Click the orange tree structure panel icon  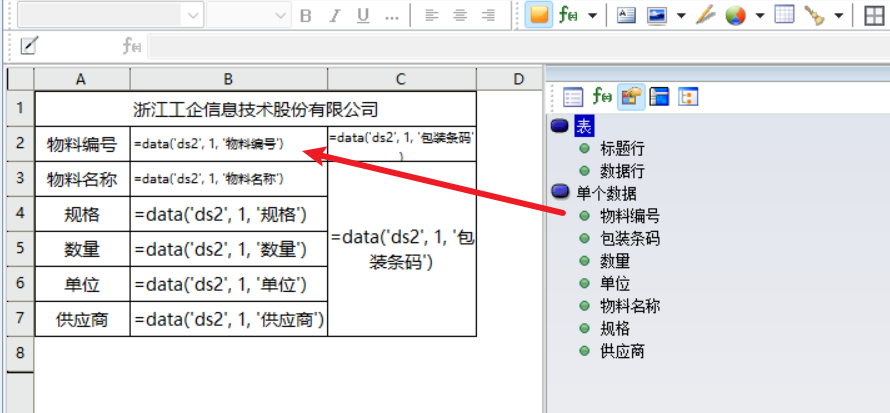coord(688,96)
